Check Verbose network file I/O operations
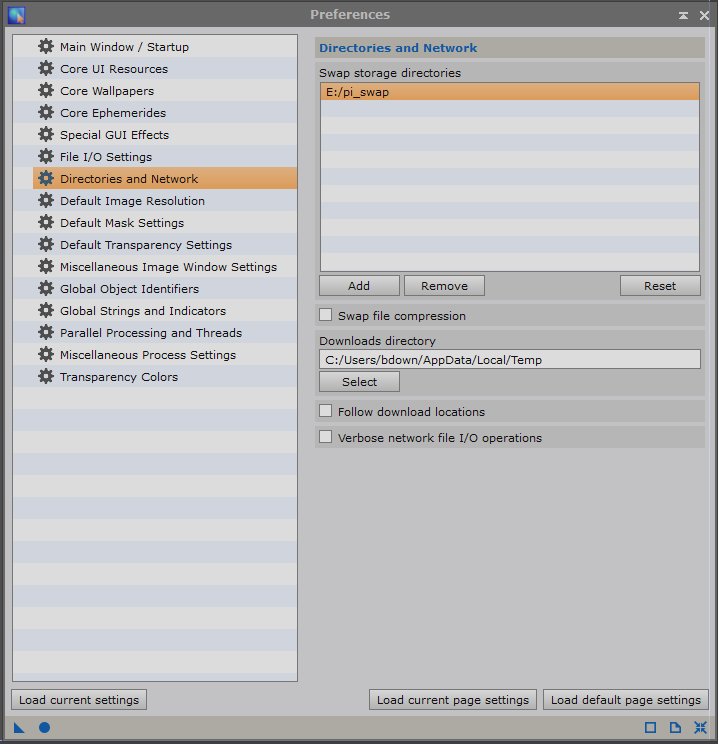This screenshot has width=718, height=744. pyautogui.click(x=326, y=437)
